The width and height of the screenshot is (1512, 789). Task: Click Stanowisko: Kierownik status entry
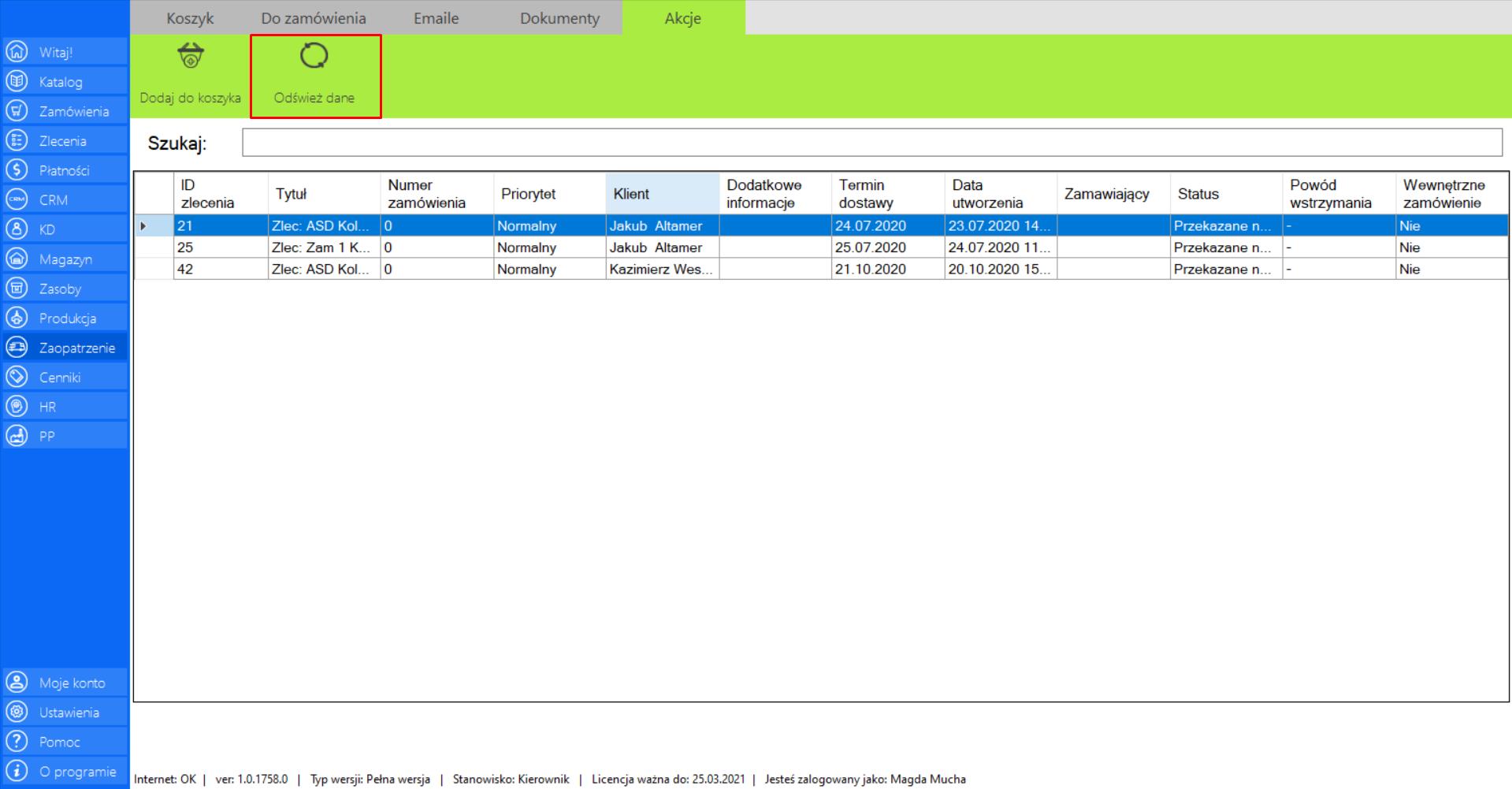point(511,779)
